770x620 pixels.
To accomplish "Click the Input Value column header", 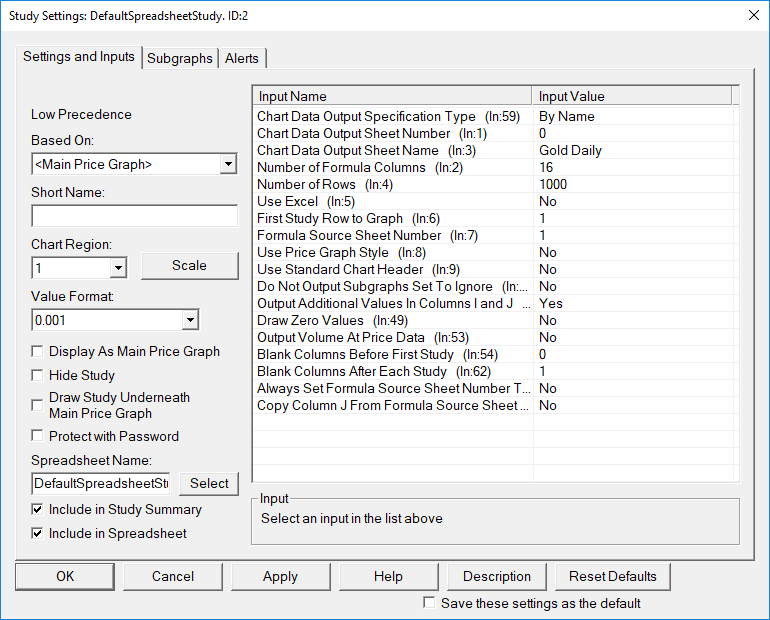I will pos(632,96).
